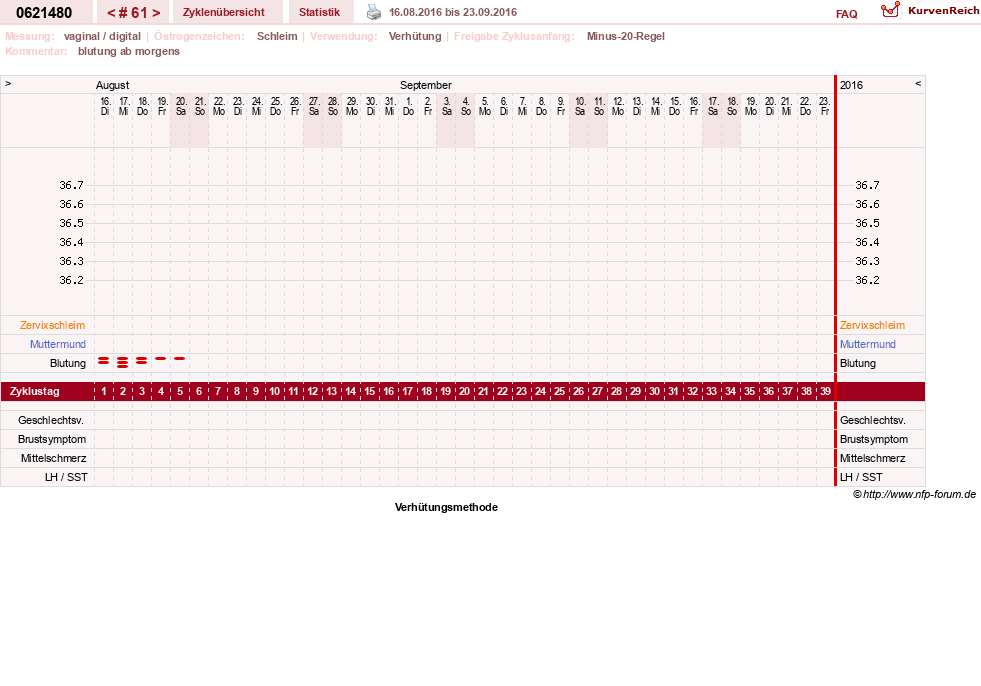
Task: Go to next cycle after #61
Action: pyautogui.click(x=156, y=13)
